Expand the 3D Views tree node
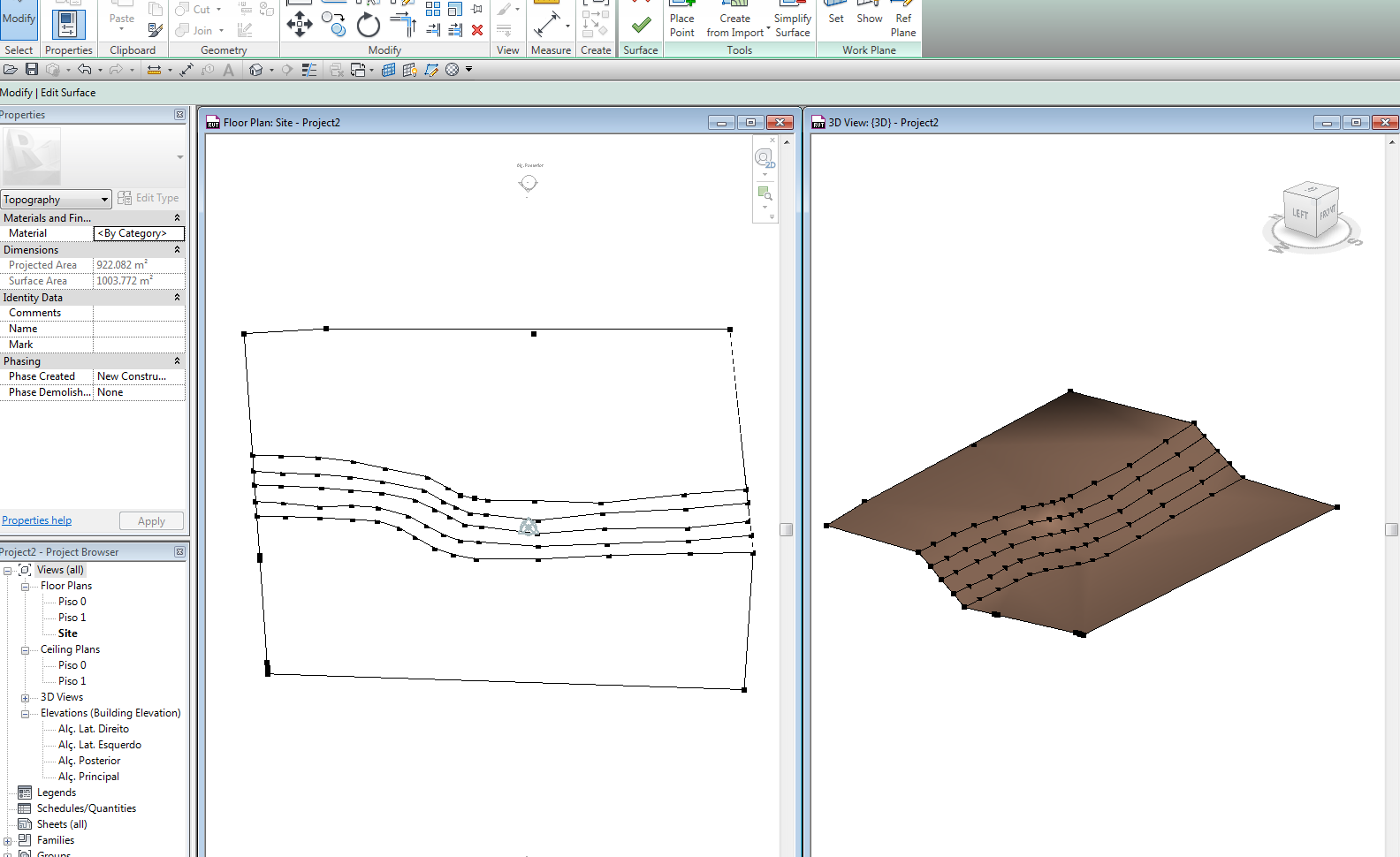This screenshot has height=857, width=1400. point(26,698)
